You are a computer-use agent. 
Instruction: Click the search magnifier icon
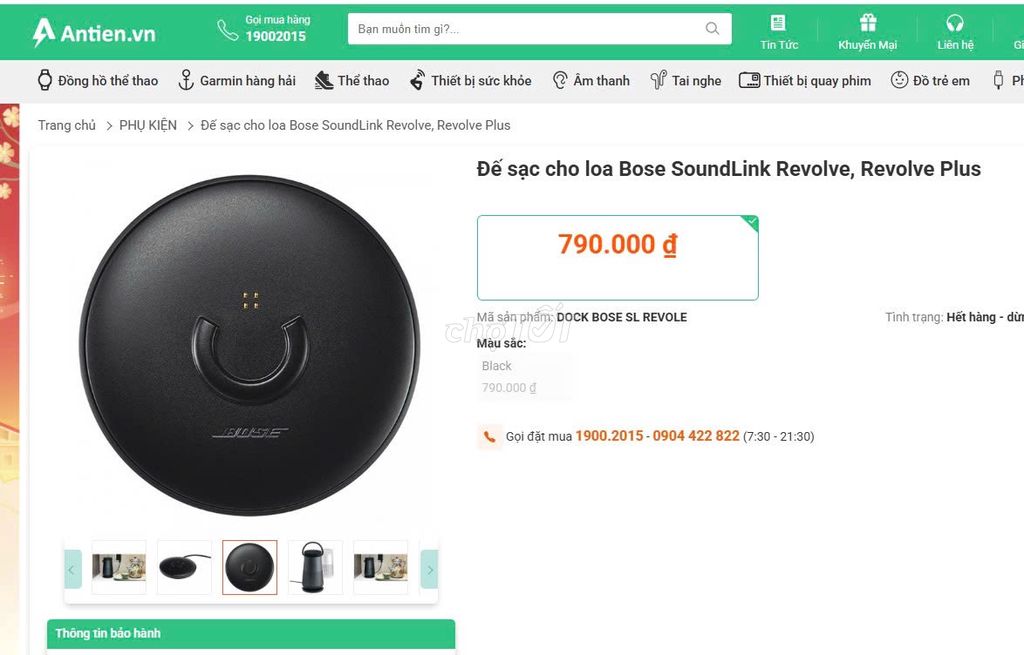(x=712, y=28)
